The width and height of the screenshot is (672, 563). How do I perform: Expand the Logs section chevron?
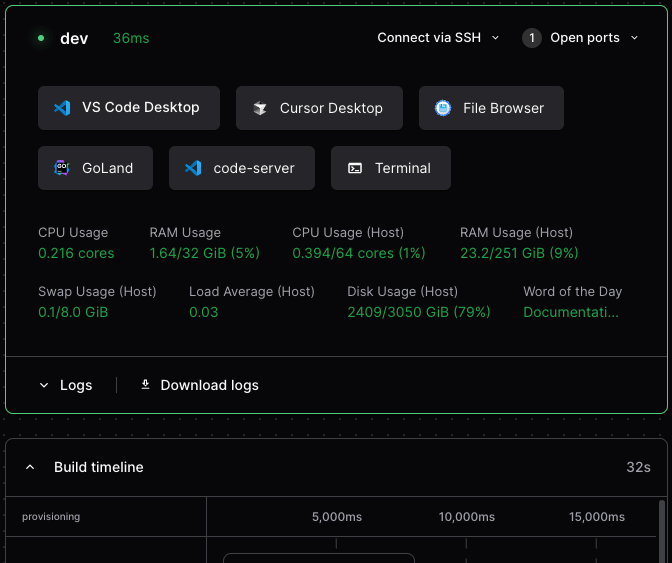click(44, 385)
